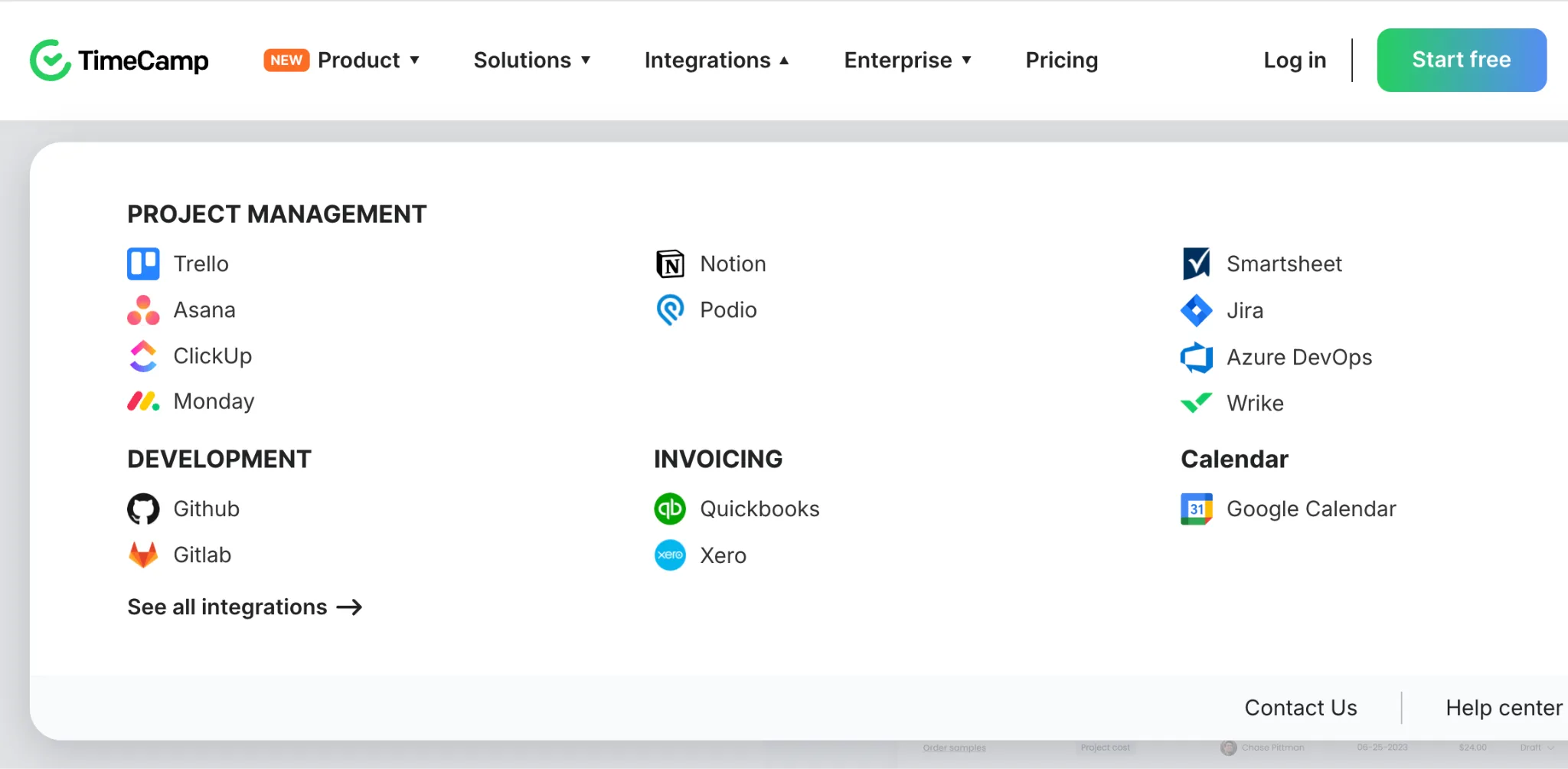1568x769 pixels.
Task: Select the Github integration
Action: click(206, 509)
